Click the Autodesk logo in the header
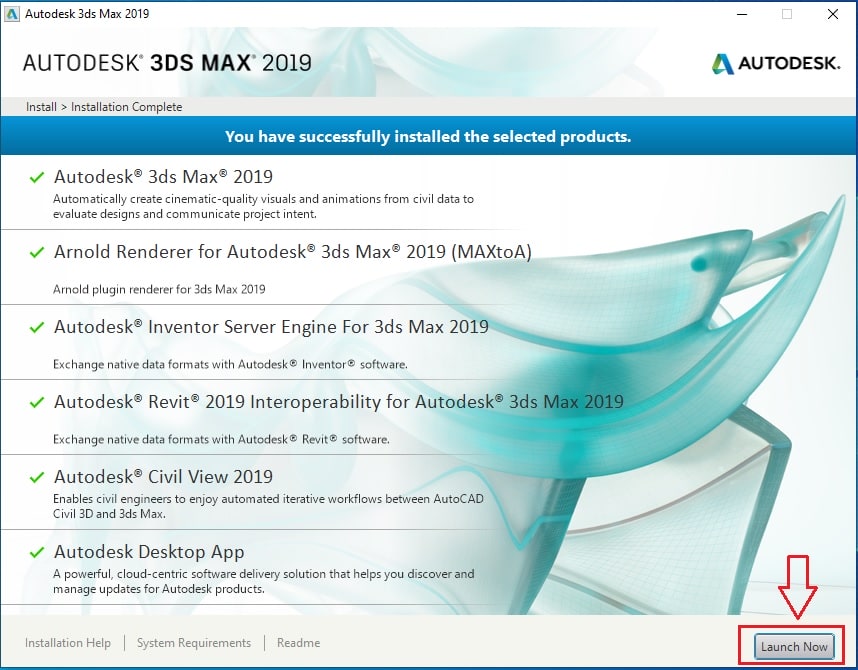Viewport: 858px width, 670px height. point(775,63)
